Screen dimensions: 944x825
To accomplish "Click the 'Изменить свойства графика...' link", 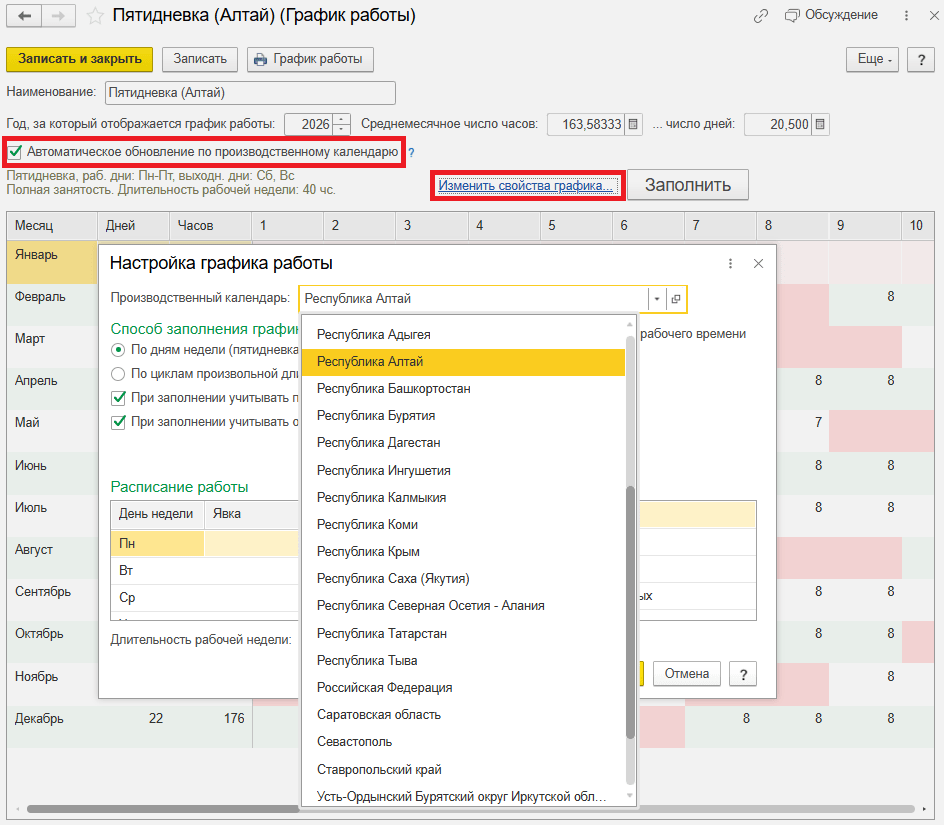I will click(x=525, y=186).
